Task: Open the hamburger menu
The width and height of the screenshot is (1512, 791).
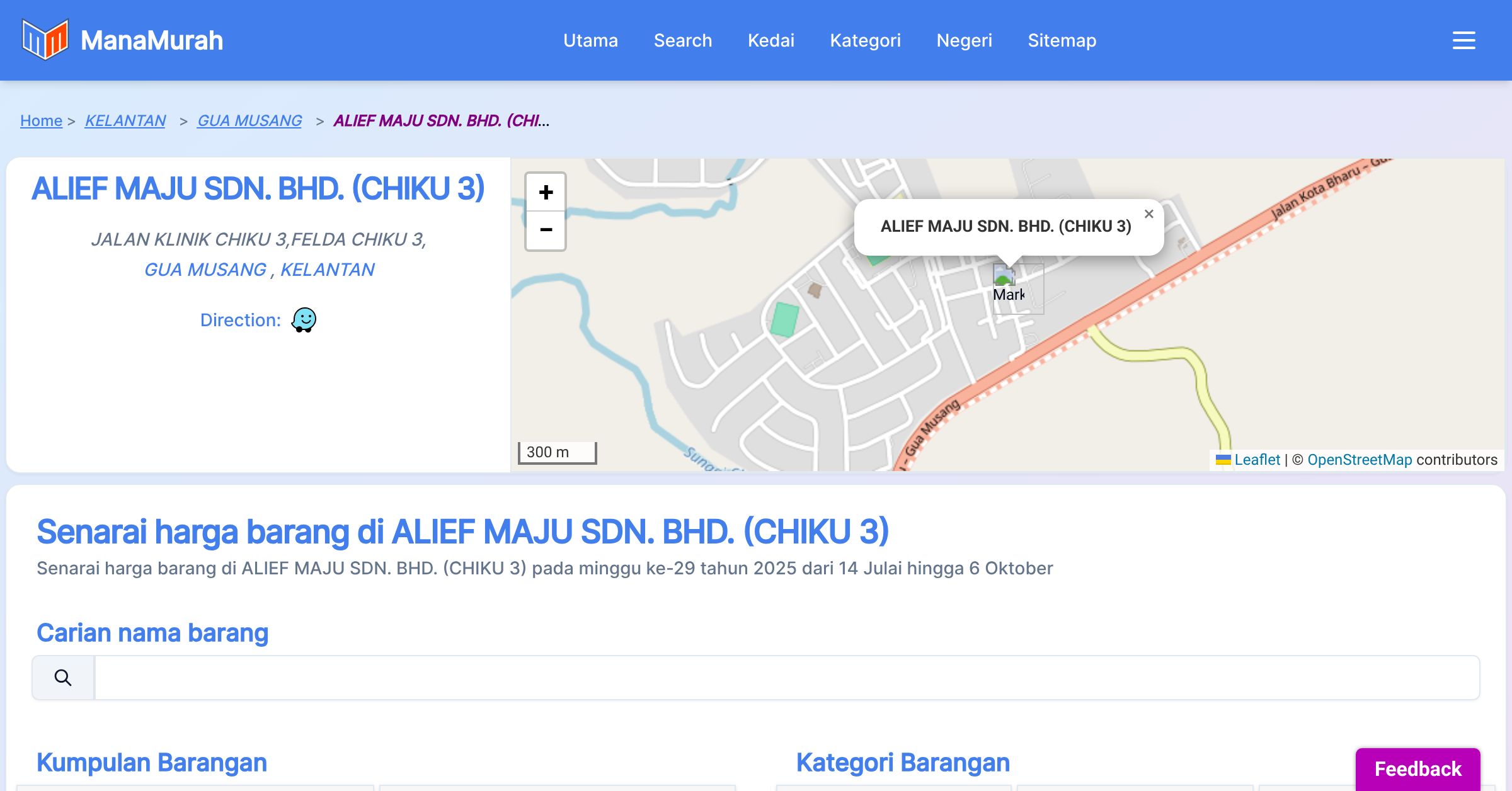Action: pos(1463,40)
